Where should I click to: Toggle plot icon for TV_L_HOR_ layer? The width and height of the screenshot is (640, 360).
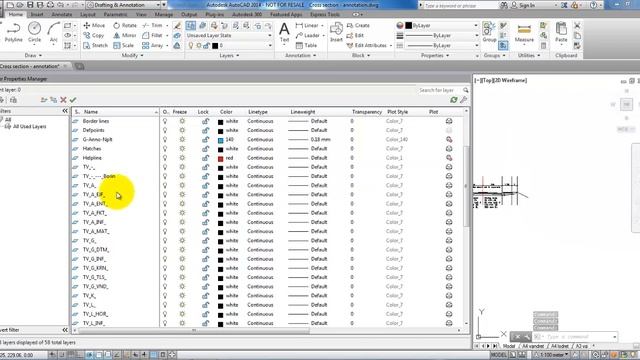pos(449,314)
